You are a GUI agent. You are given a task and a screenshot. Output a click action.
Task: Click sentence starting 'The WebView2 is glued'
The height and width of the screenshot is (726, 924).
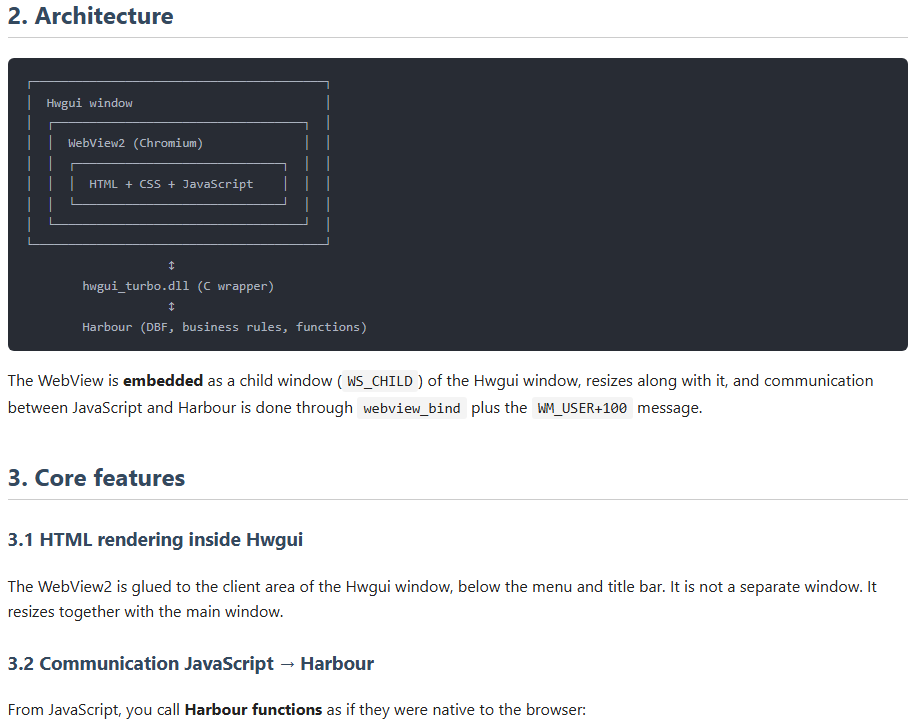336,587
